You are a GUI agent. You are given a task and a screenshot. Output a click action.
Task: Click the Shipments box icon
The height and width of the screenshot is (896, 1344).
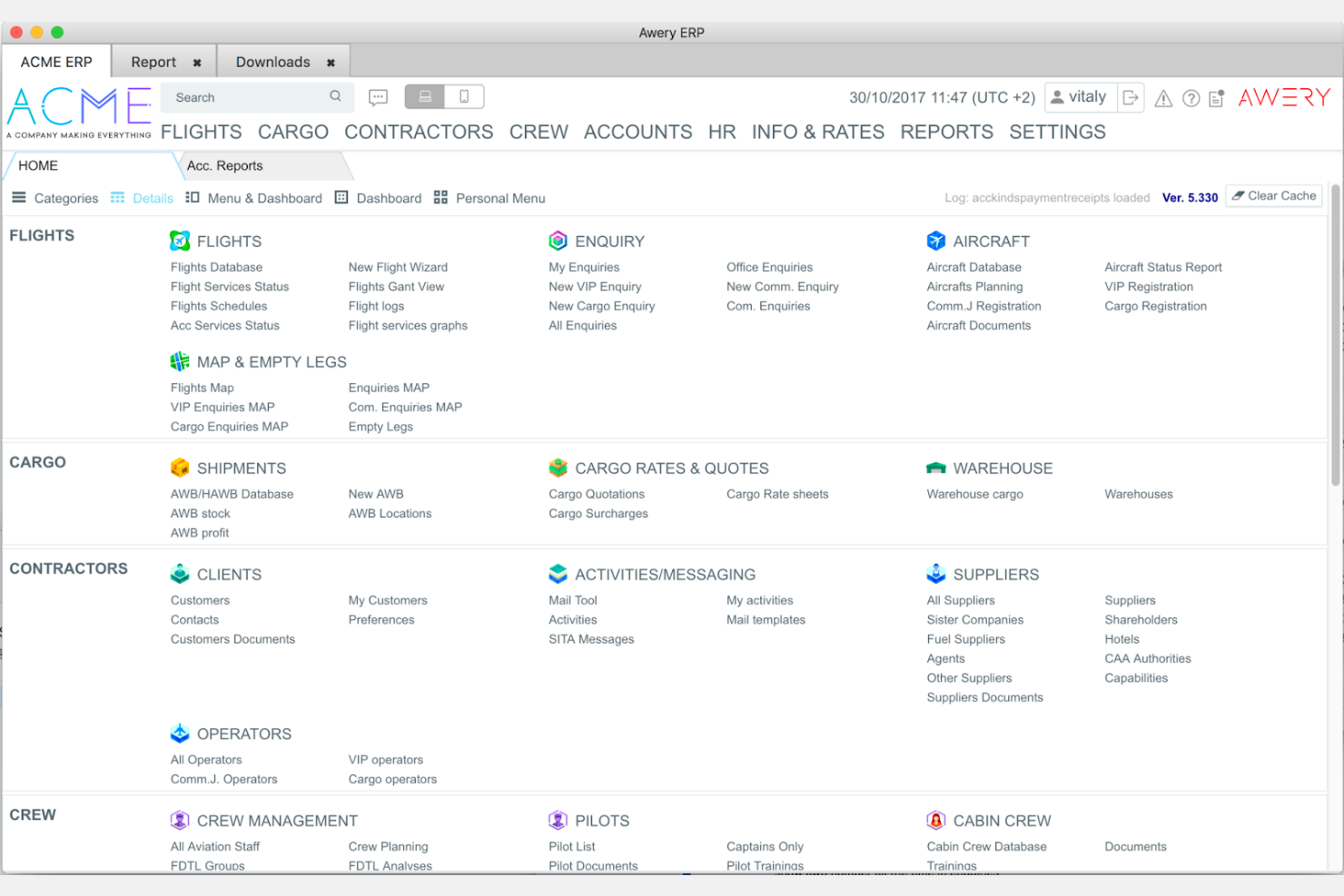tap(180, 468)
